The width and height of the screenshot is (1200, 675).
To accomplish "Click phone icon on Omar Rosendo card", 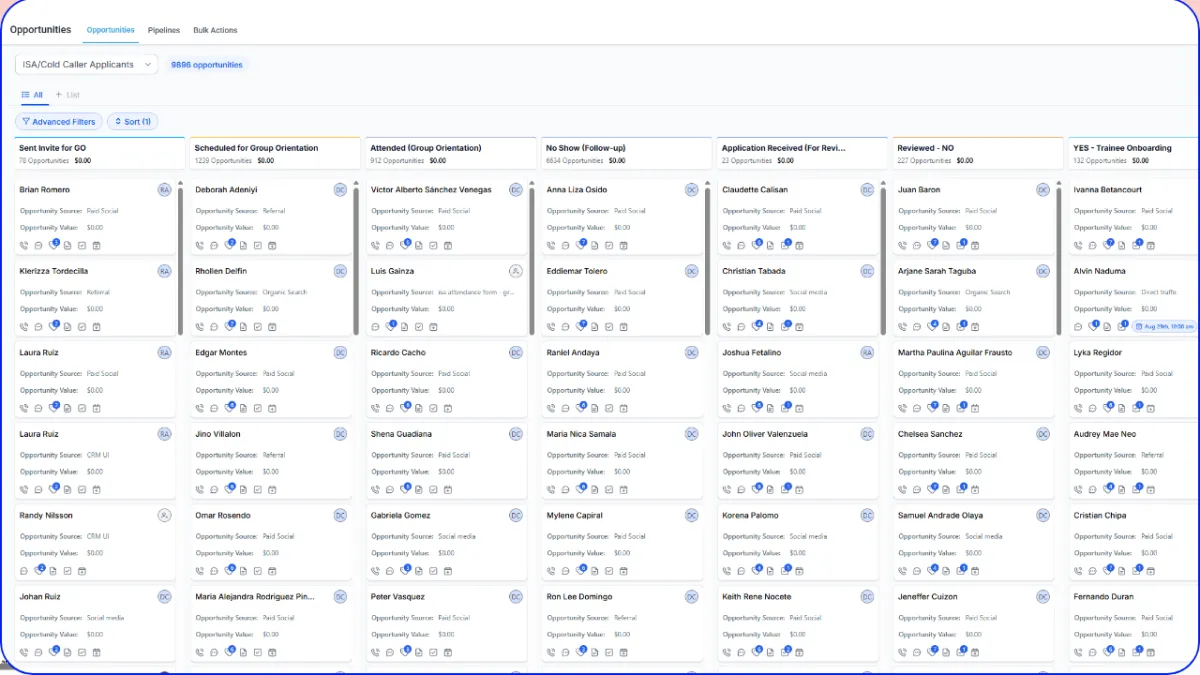I will pos(200,571).
